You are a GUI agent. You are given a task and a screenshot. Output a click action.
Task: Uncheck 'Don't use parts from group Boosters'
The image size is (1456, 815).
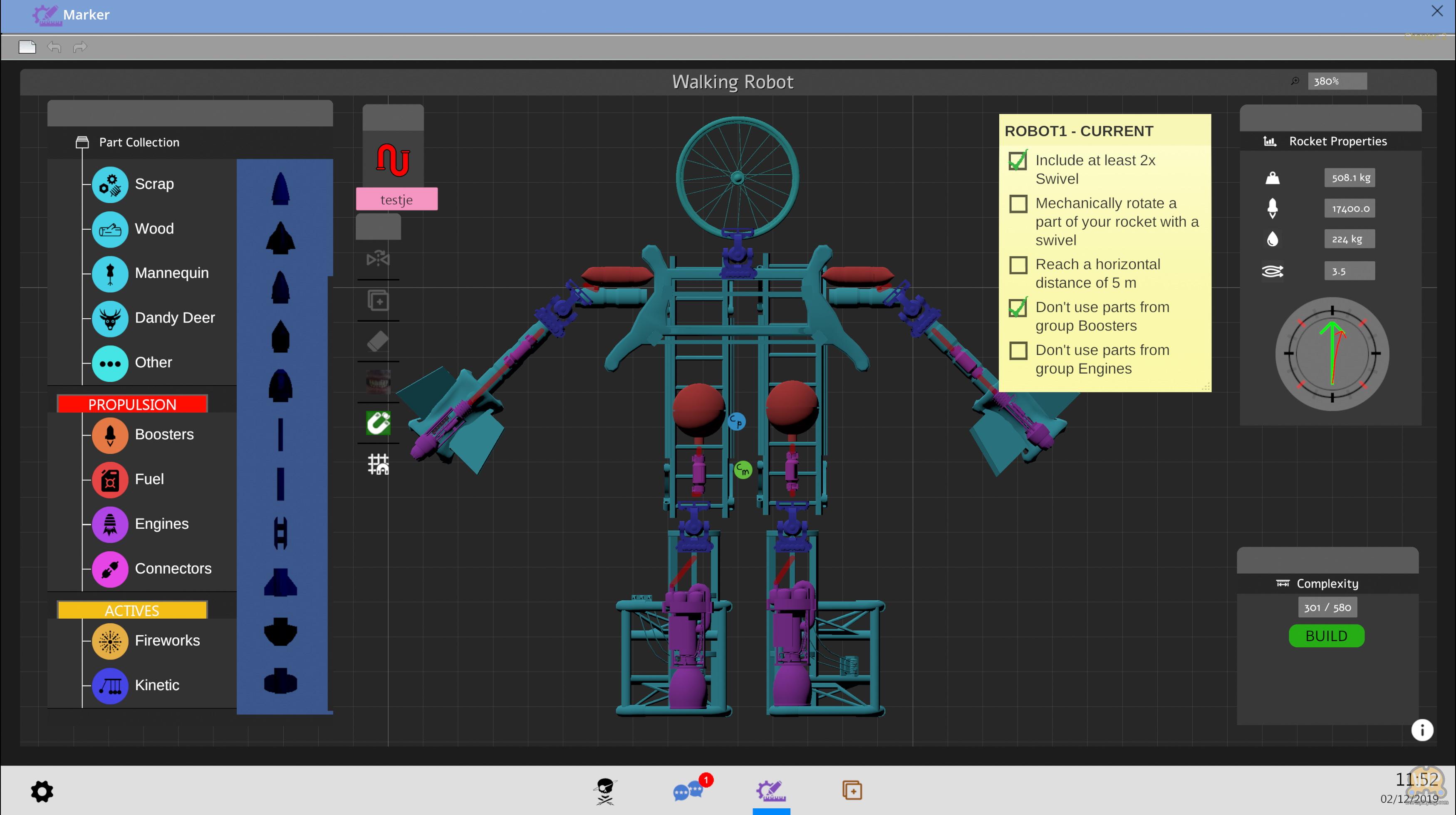[x=1018, y=308]
